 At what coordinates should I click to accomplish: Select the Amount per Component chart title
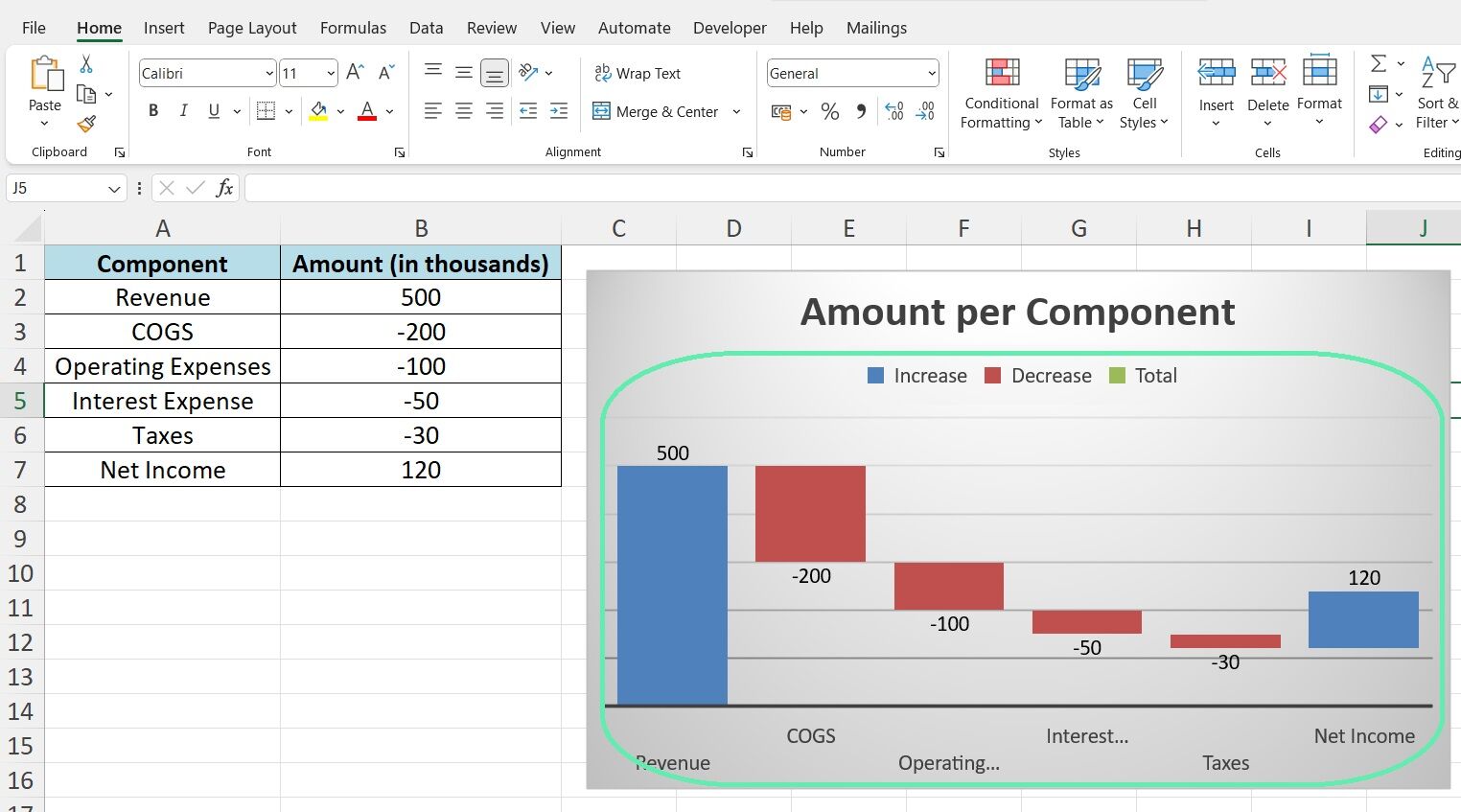1017,312
